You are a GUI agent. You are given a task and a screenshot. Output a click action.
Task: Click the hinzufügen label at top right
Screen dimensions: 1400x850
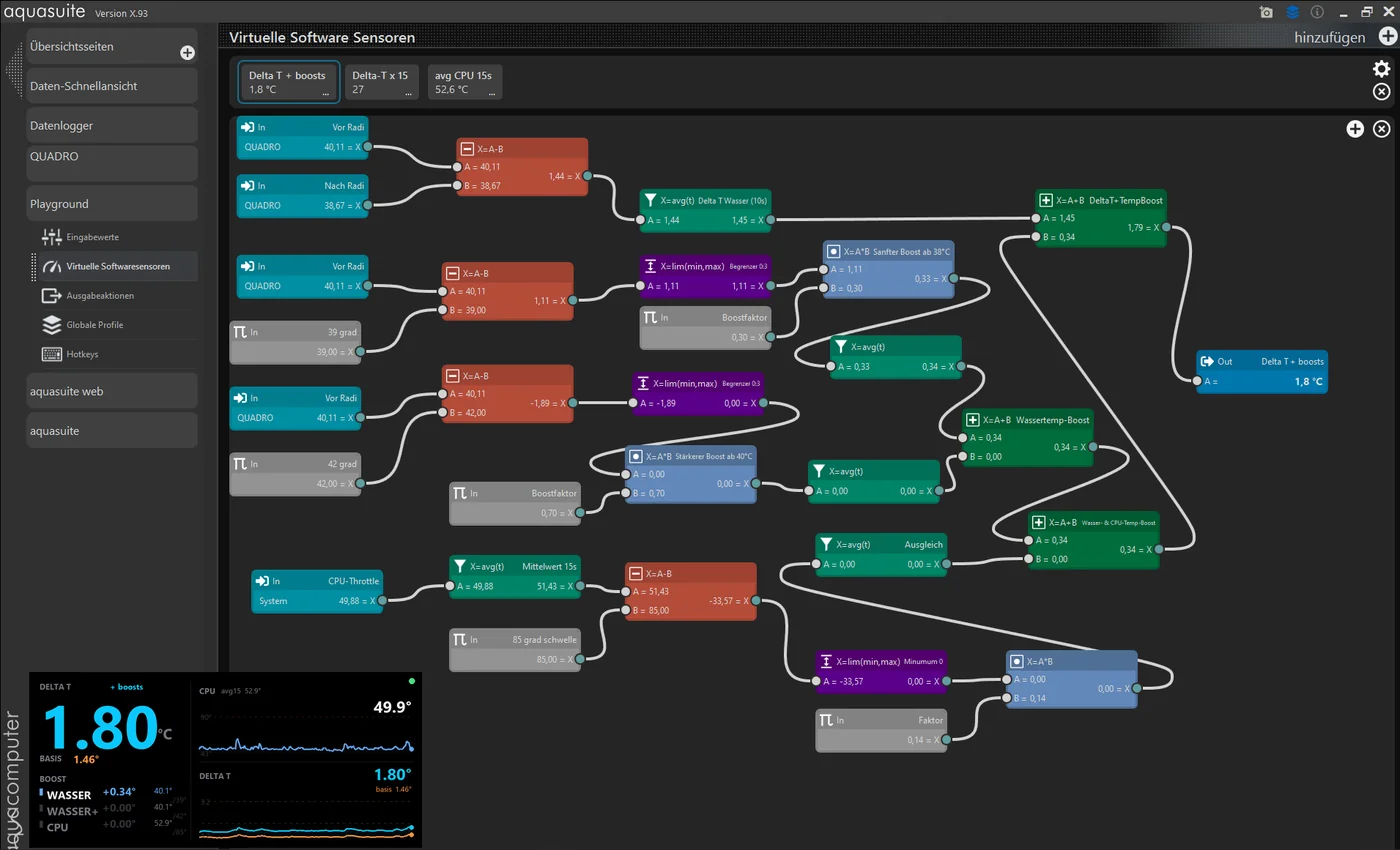click(x=1329, y=37)
